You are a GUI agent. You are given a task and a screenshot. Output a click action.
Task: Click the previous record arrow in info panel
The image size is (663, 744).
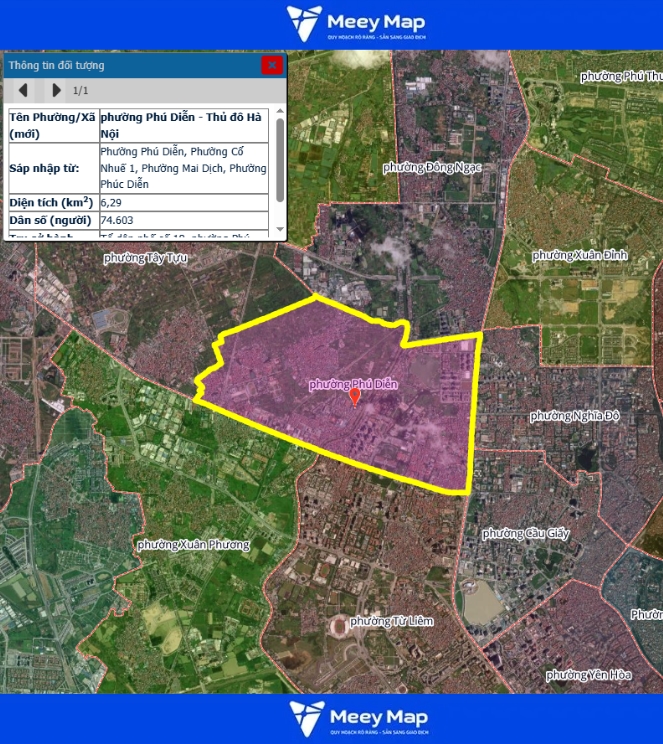pos(23,91)
